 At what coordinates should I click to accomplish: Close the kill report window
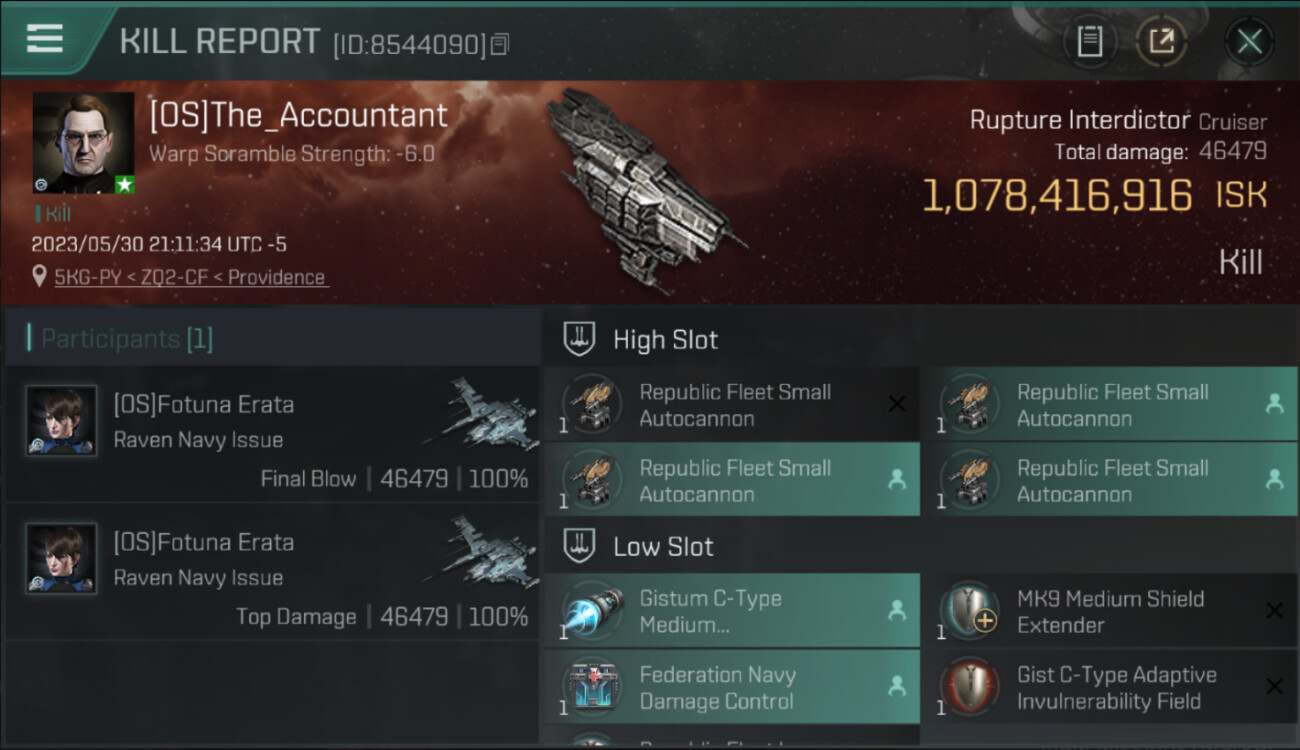(x=1249, y=41)
